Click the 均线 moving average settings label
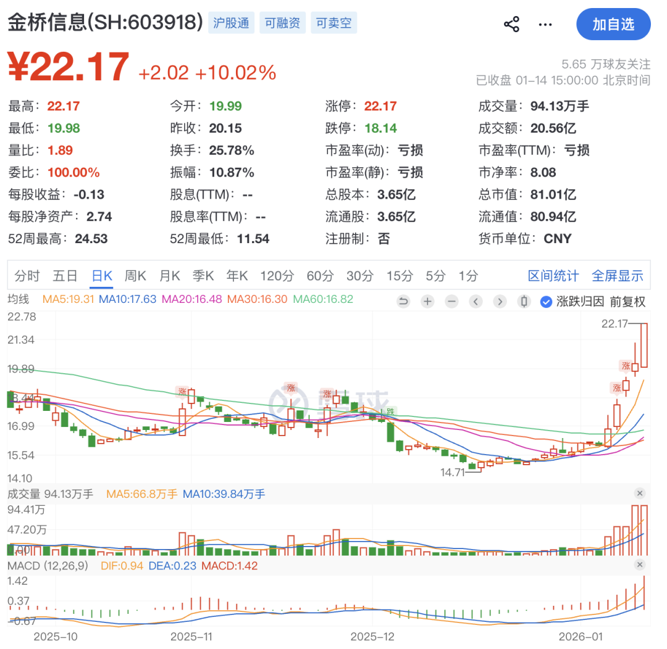This screenshot has height=649, width=667. pos(19,298)
